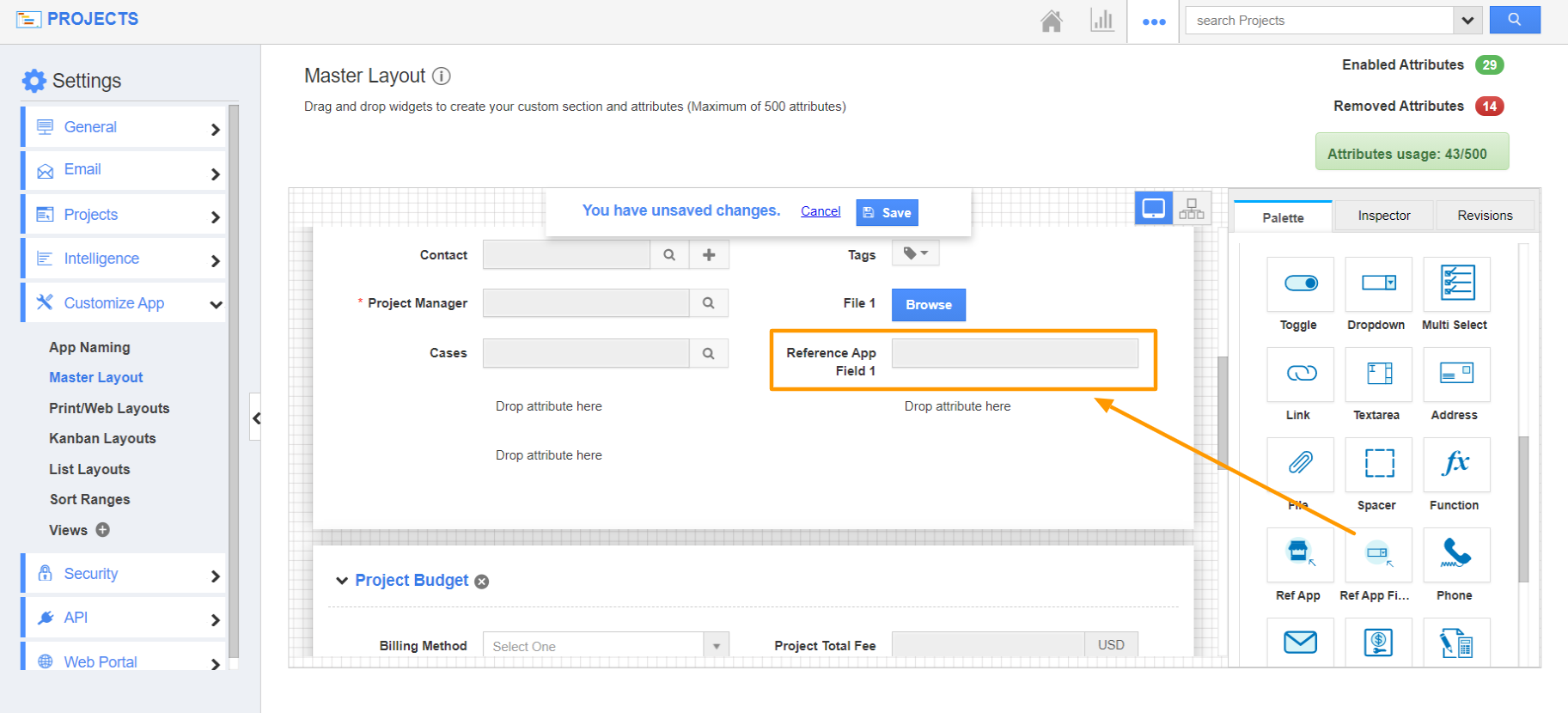1568x713 pixels.
Task: Click the Browse file button
Action: click(x=929, y=305)
